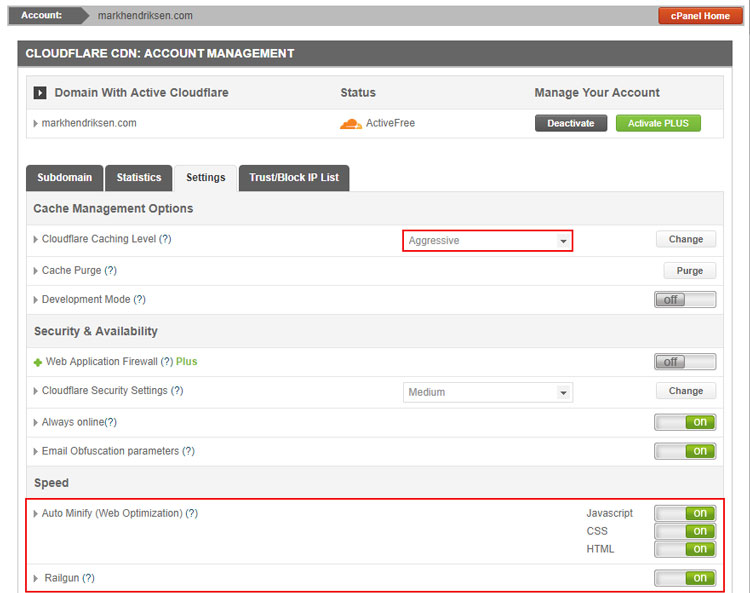Turn off the Railgun switch
The height and width of the screenshot is (593, 750).
[685, 578]
